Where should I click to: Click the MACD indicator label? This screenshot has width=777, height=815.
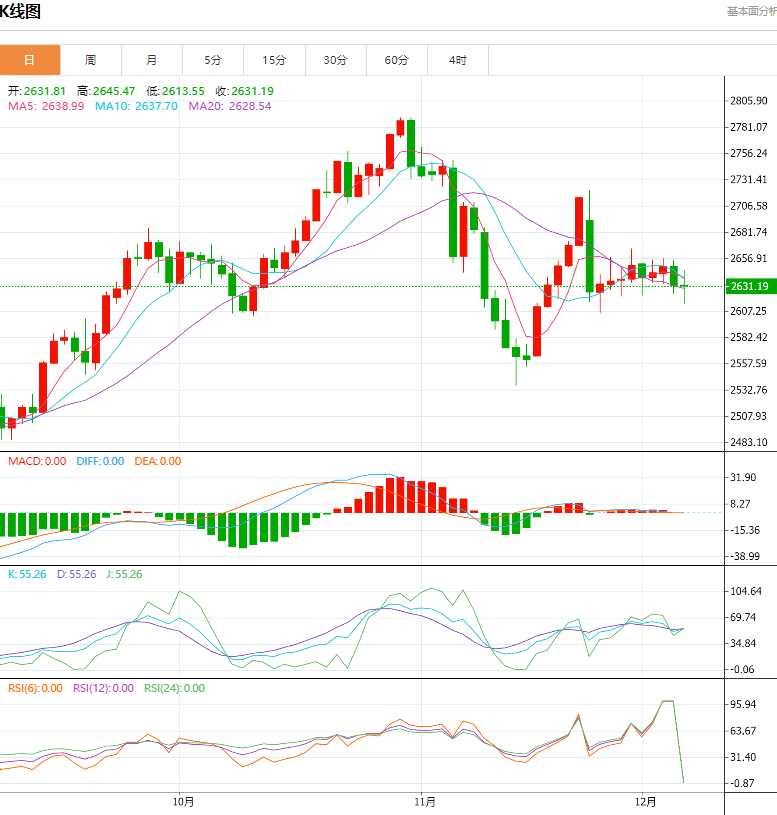pos(37,461)
